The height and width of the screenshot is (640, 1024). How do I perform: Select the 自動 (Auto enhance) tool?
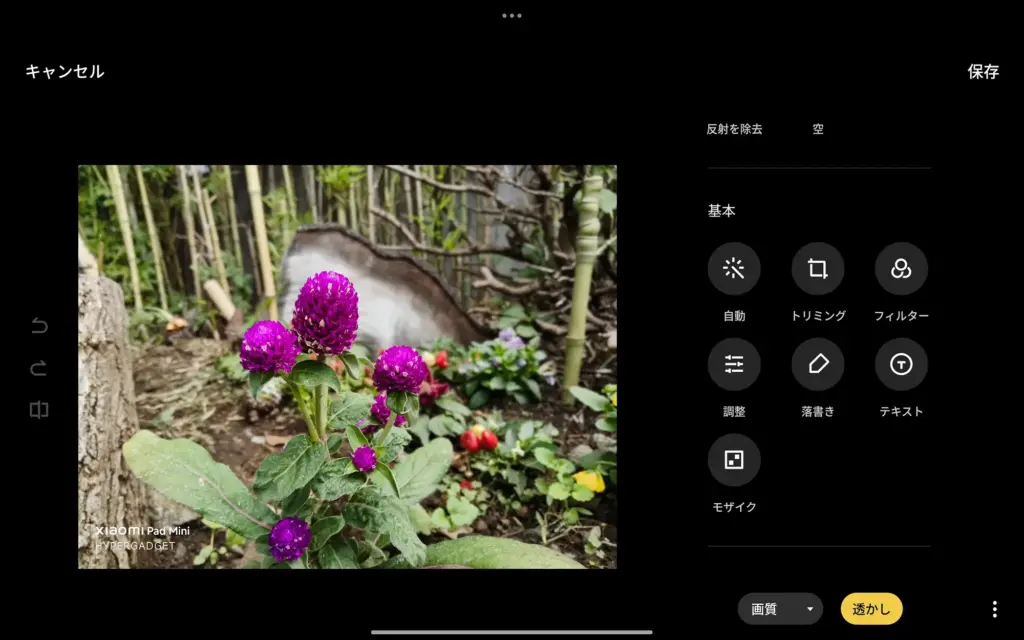coord(734,268)
